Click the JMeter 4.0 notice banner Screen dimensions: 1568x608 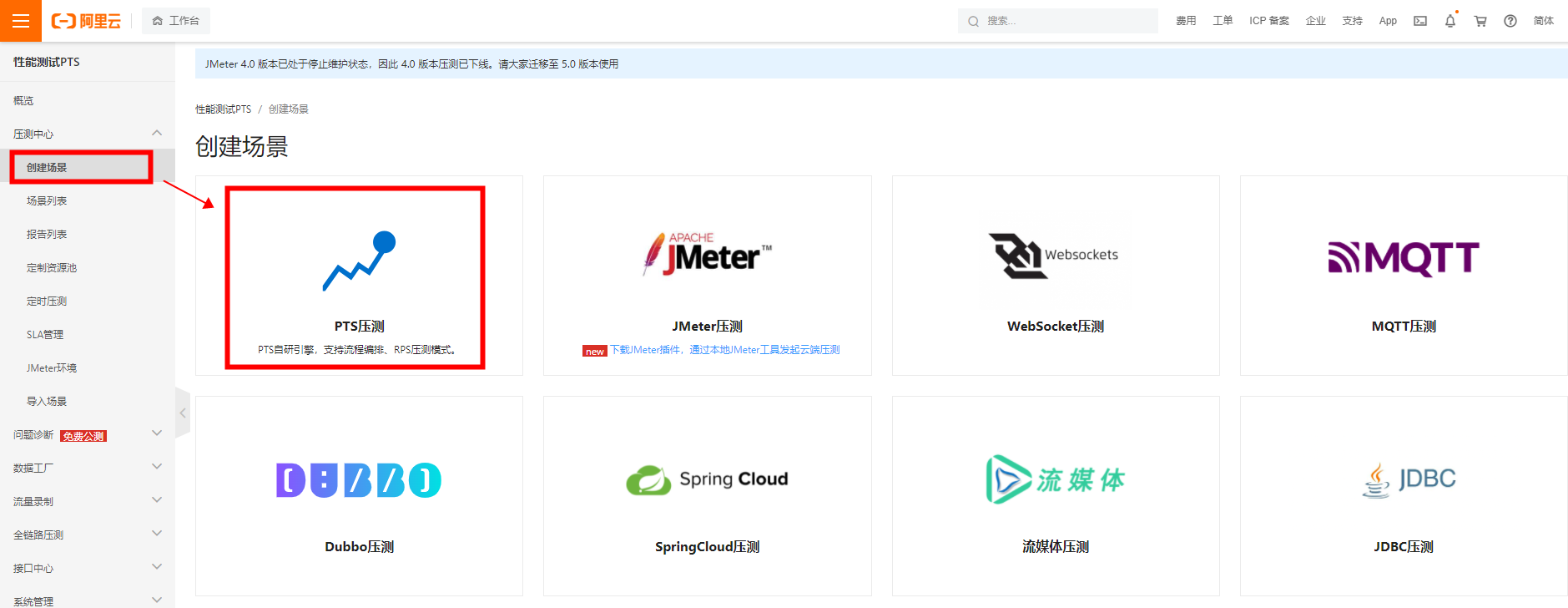coord(881,63)
